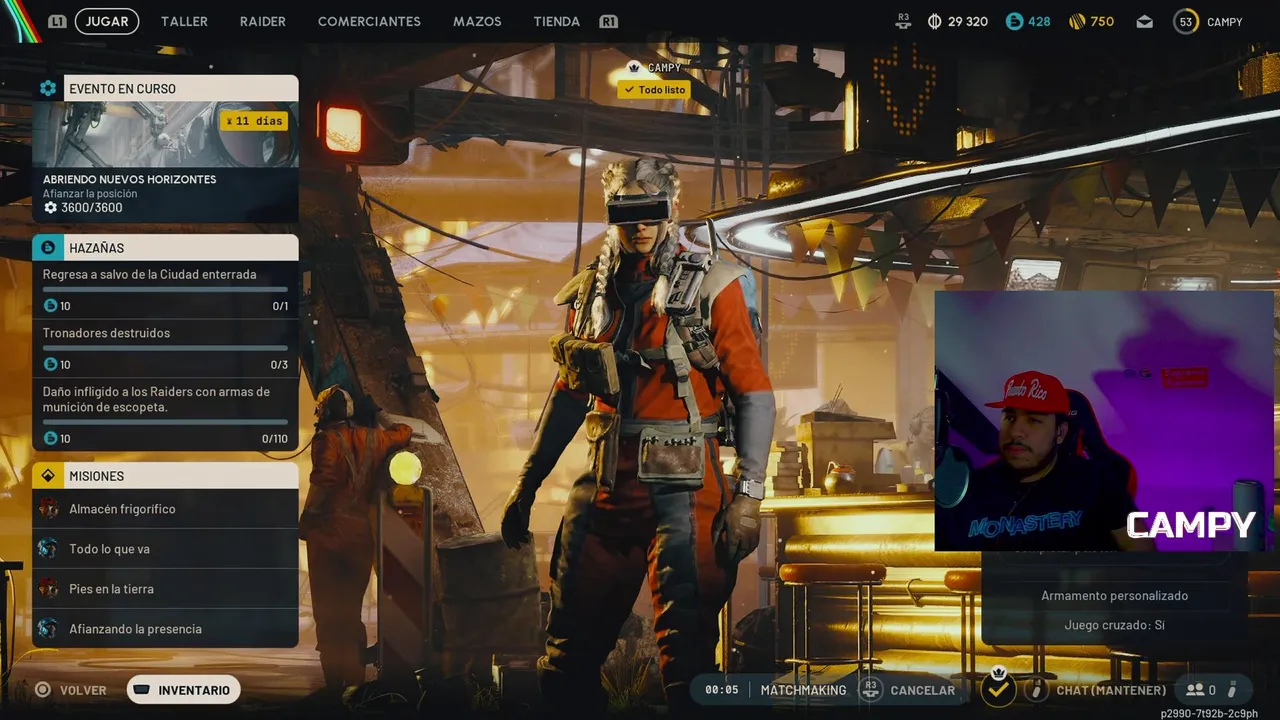Click the Pies en la tierra mission icon

(x=48, y=589)
